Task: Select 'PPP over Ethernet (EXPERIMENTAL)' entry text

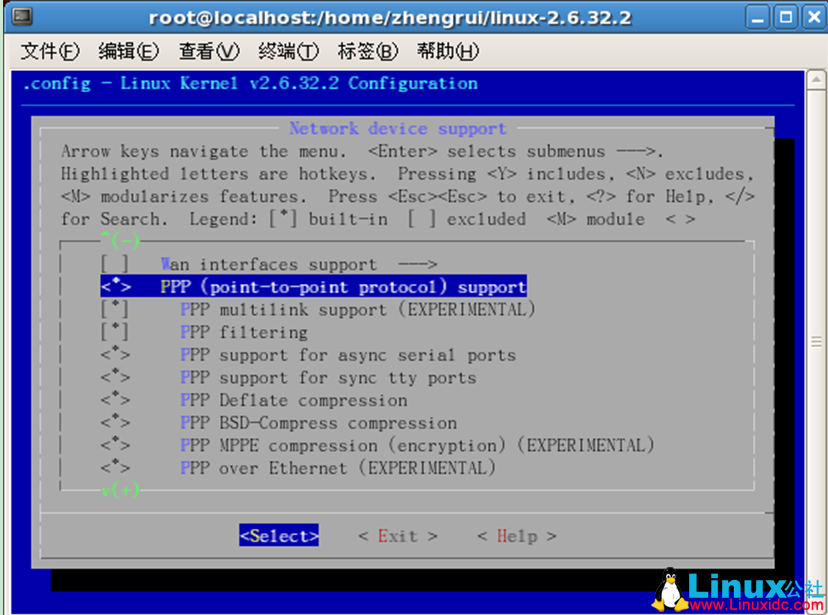Action: pos(338,468)
